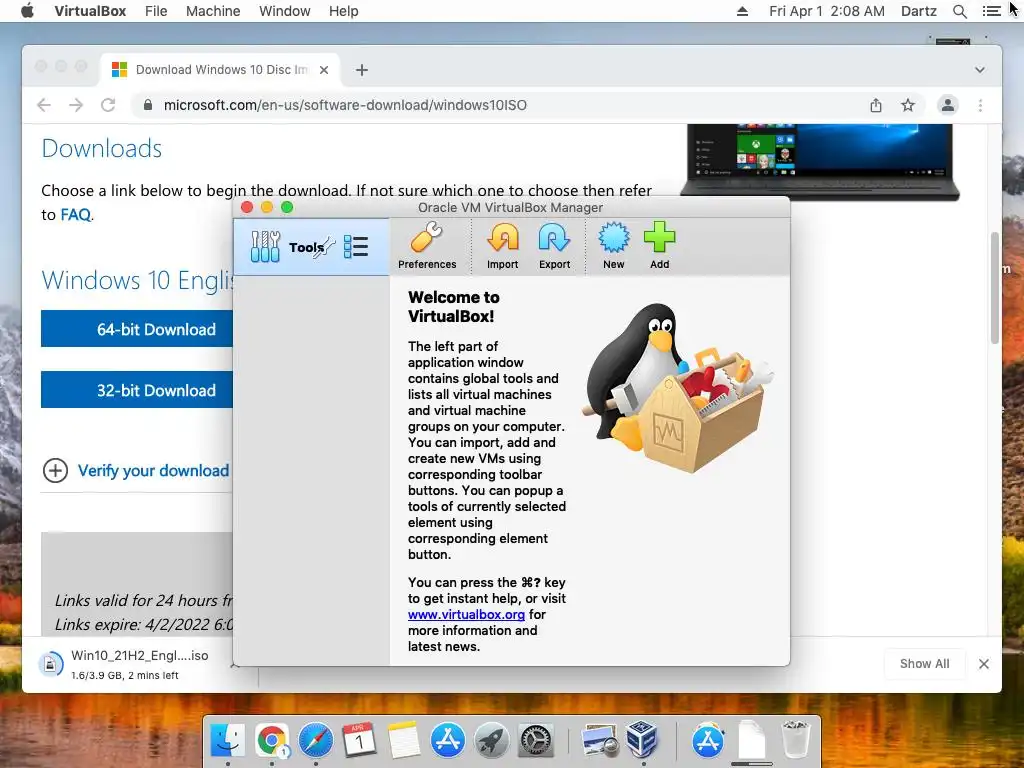The width and height of the screenshot is (1024, 768).
Task: Click the VirtualBox cube Dock icon
Action: click(x=643, y=741)
